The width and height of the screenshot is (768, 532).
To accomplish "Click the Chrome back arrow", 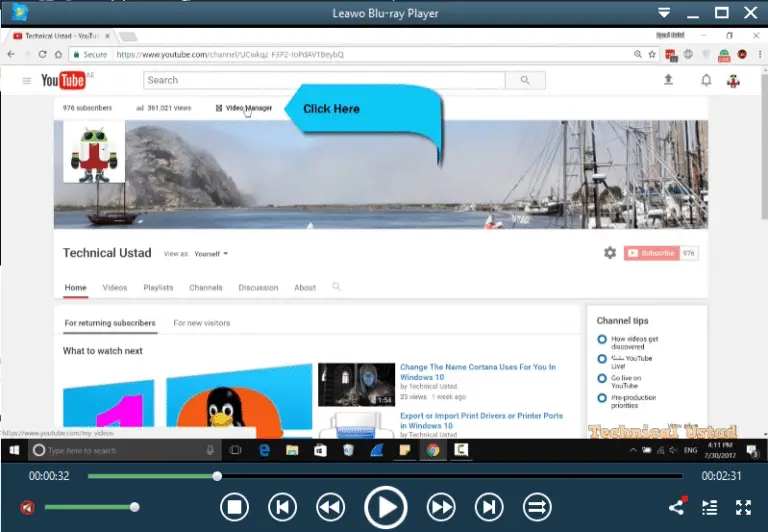I will (x=11, y=54).
